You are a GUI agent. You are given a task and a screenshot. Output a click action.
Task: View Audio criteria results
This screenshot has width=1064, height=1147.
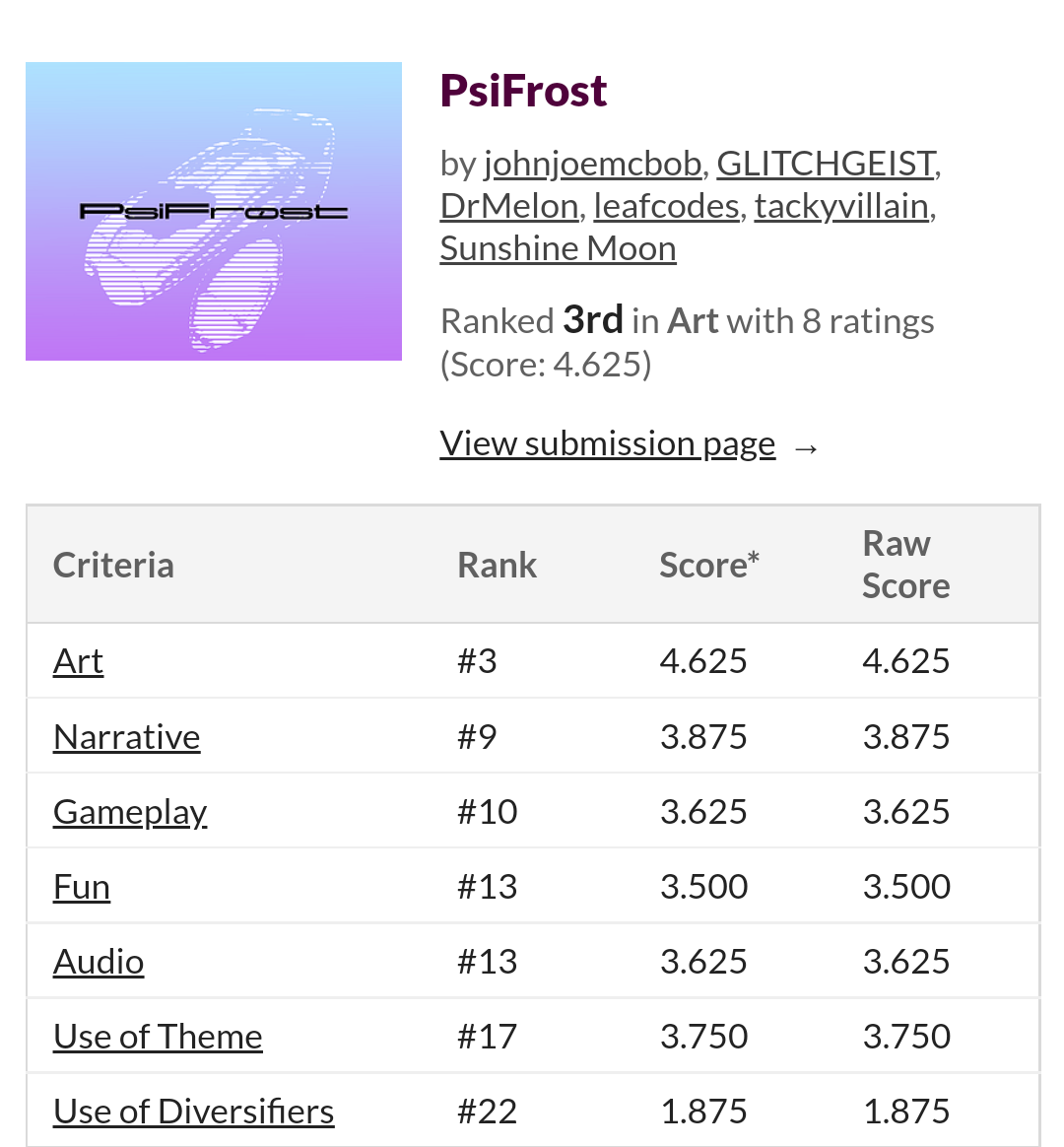[x=99, y=962]
